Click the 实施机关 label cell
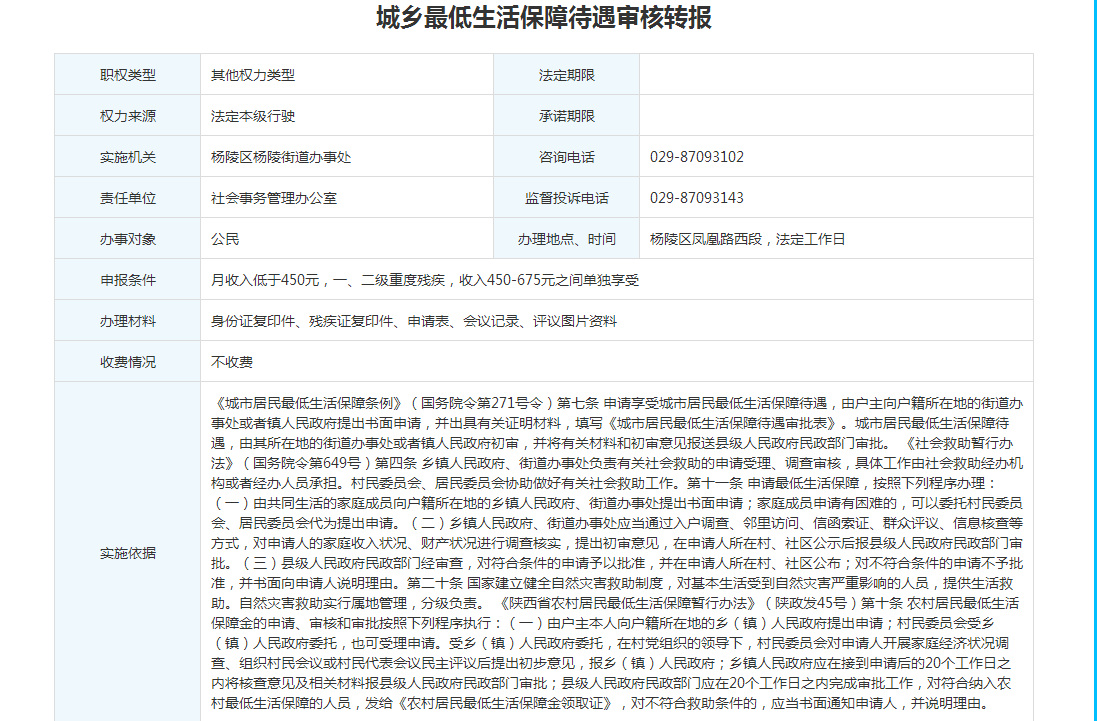This screenshot has width=1097, height=721. coord(128,157)
